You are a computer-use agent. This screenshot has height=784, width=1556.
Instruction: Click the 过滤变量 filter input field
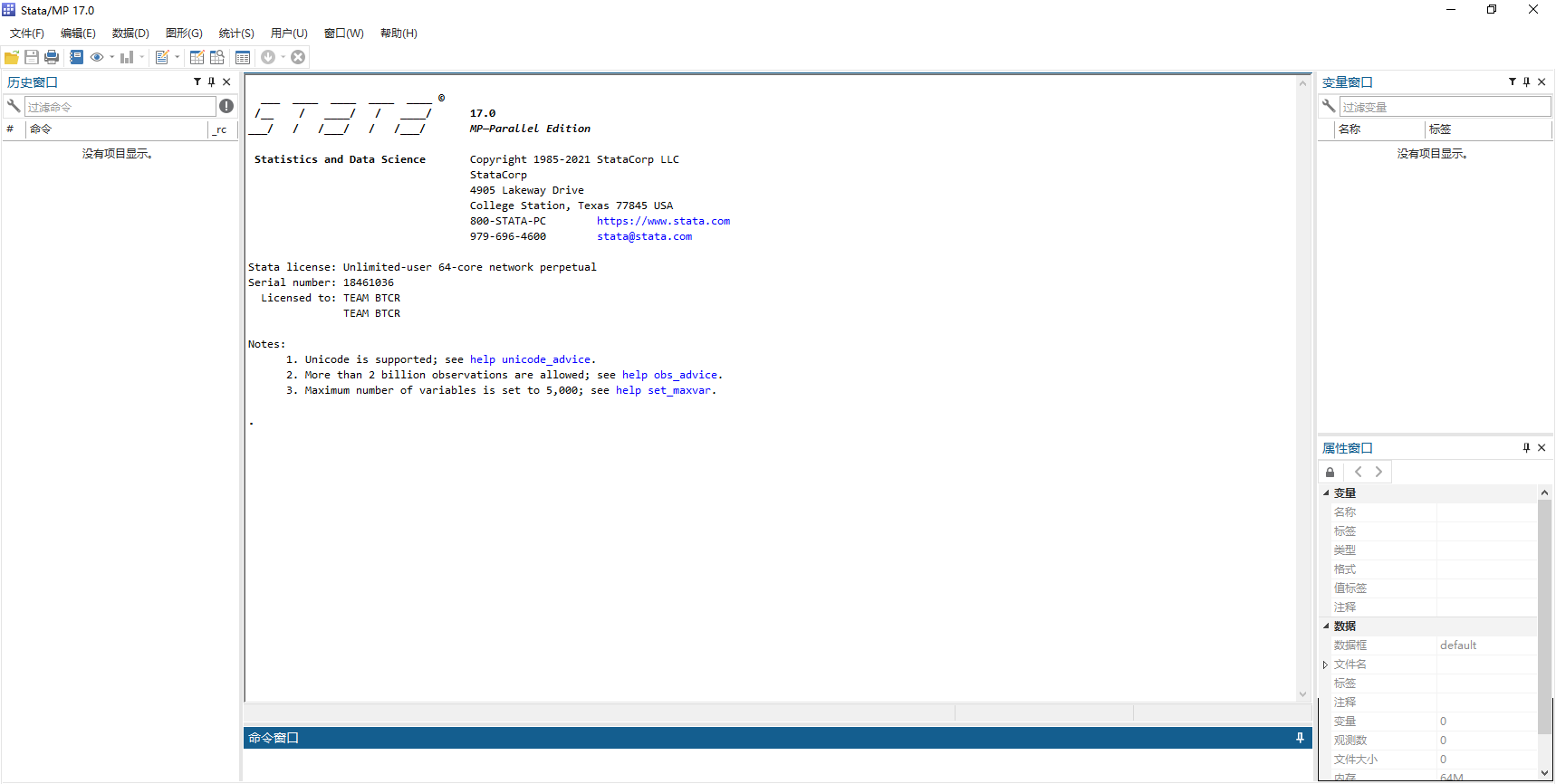click(x=1444, y=107)
